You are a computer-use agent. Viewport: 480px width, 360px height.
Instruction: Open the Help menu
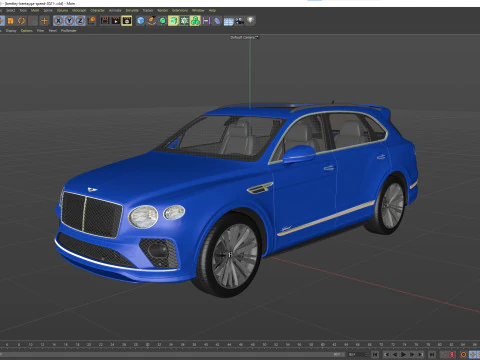[x=212, y=10]
